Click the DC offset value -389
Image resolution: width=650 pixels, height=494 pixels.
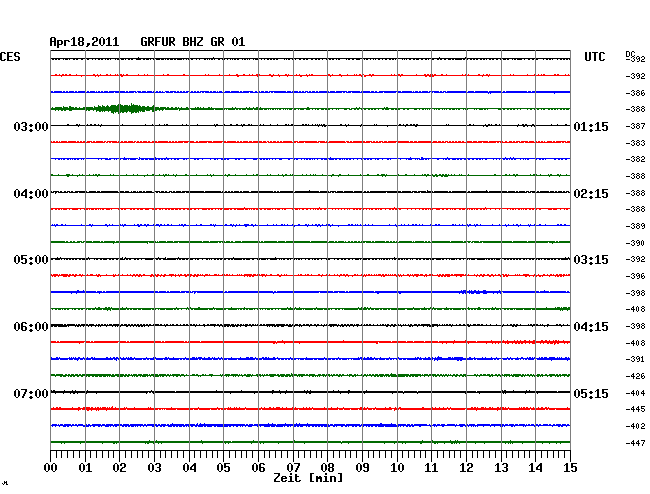tap(635, 226)
